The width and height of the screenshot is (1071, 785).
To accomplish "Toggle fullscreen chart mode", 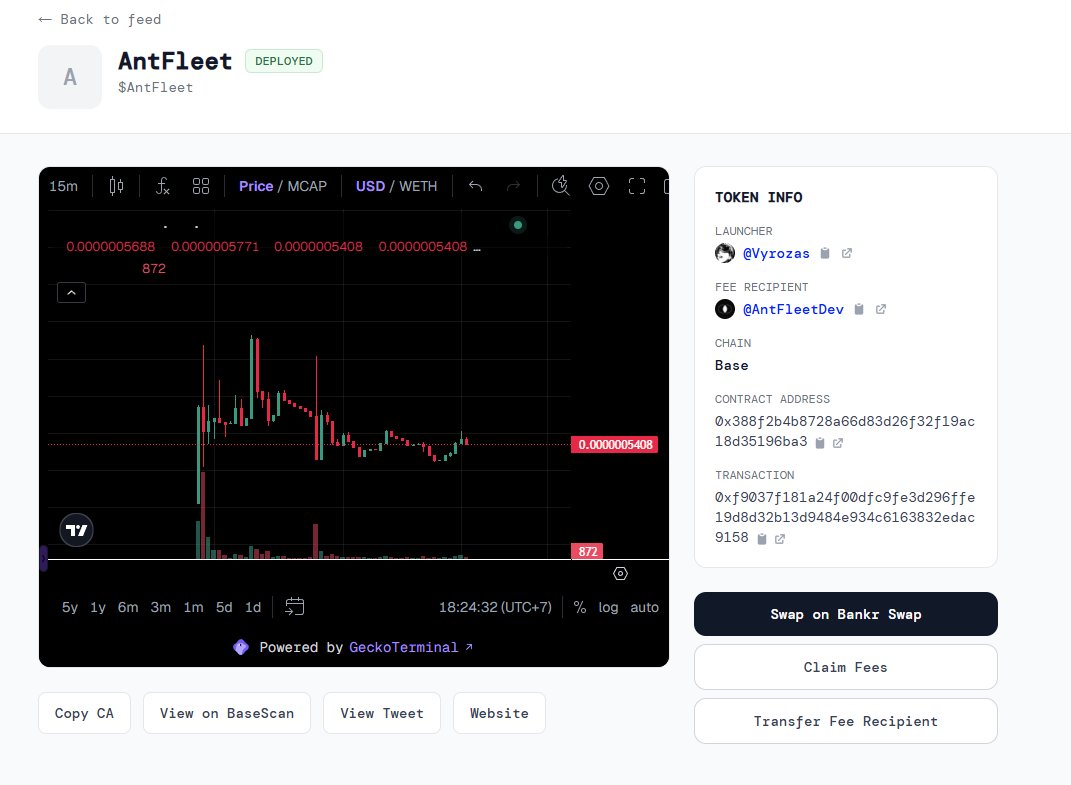I will coord(637,186).
